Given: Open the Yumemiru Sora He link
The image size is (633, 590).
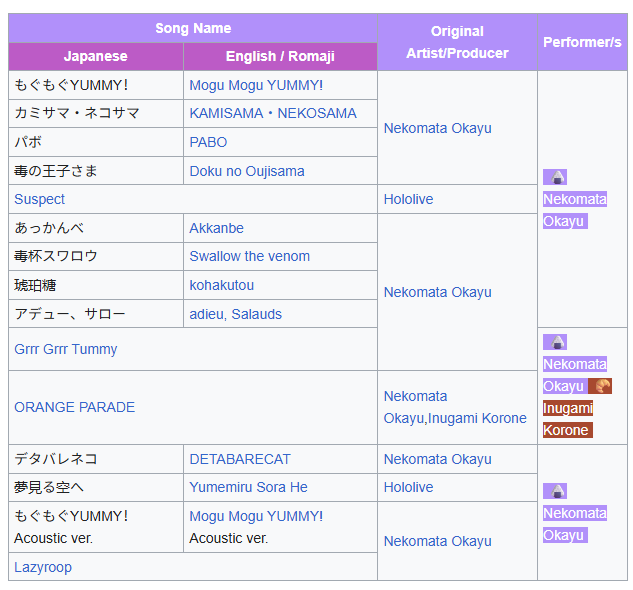Looking at the screenshot, I should [x=248, y=487].
